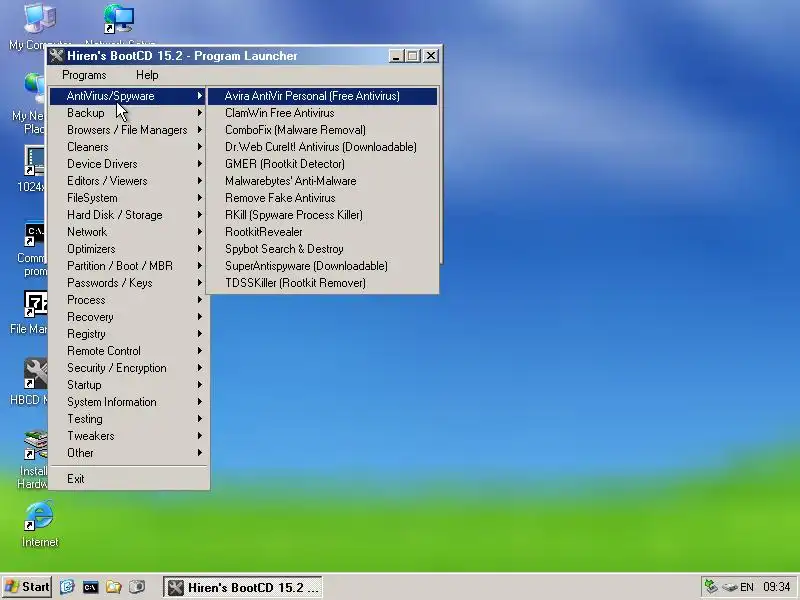Choose Exit from Programs menu
This screenshot has height=600, width=800.
coord(128,479)
